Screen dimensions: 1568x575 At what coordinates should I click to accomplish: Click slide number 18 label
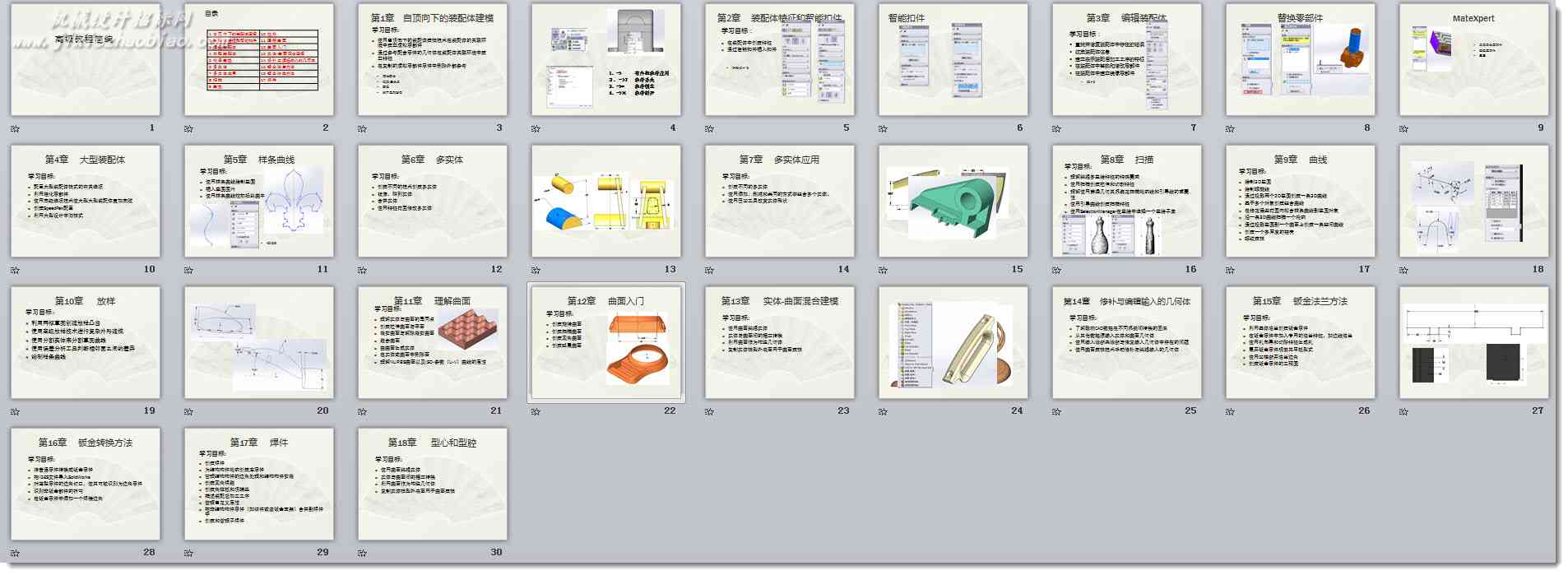click(x=1538, y=269)
